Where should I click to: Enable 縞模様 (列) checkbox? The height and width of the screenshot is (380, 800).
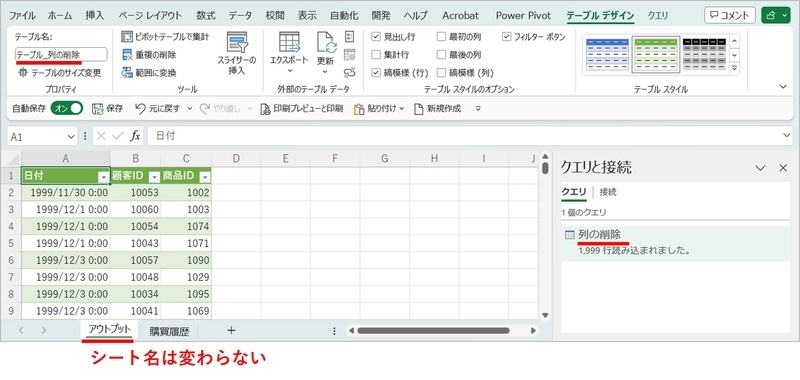point(441,73)
